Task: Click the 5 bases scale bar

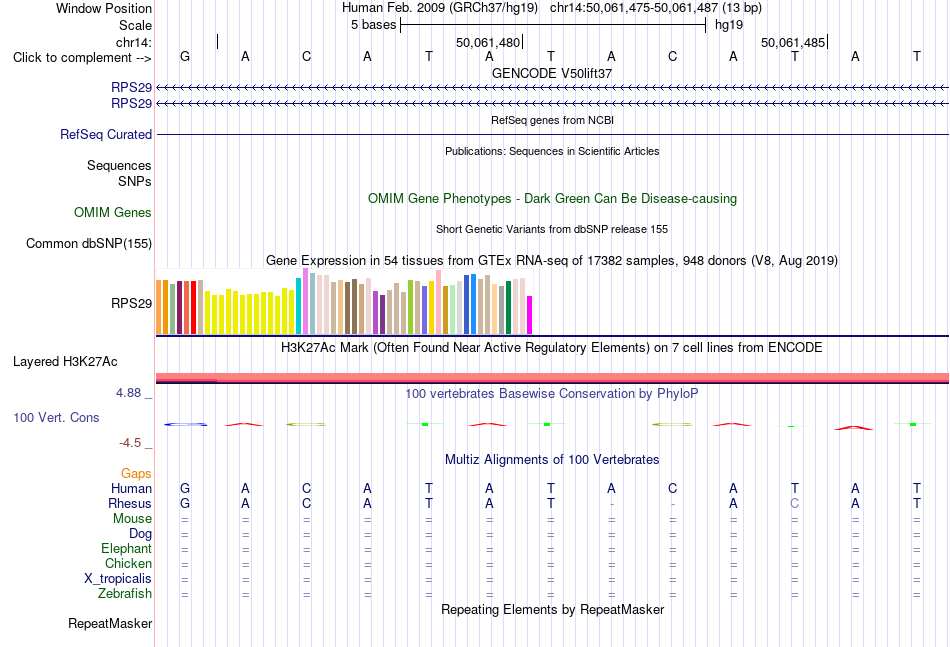Action: (553, 25)
